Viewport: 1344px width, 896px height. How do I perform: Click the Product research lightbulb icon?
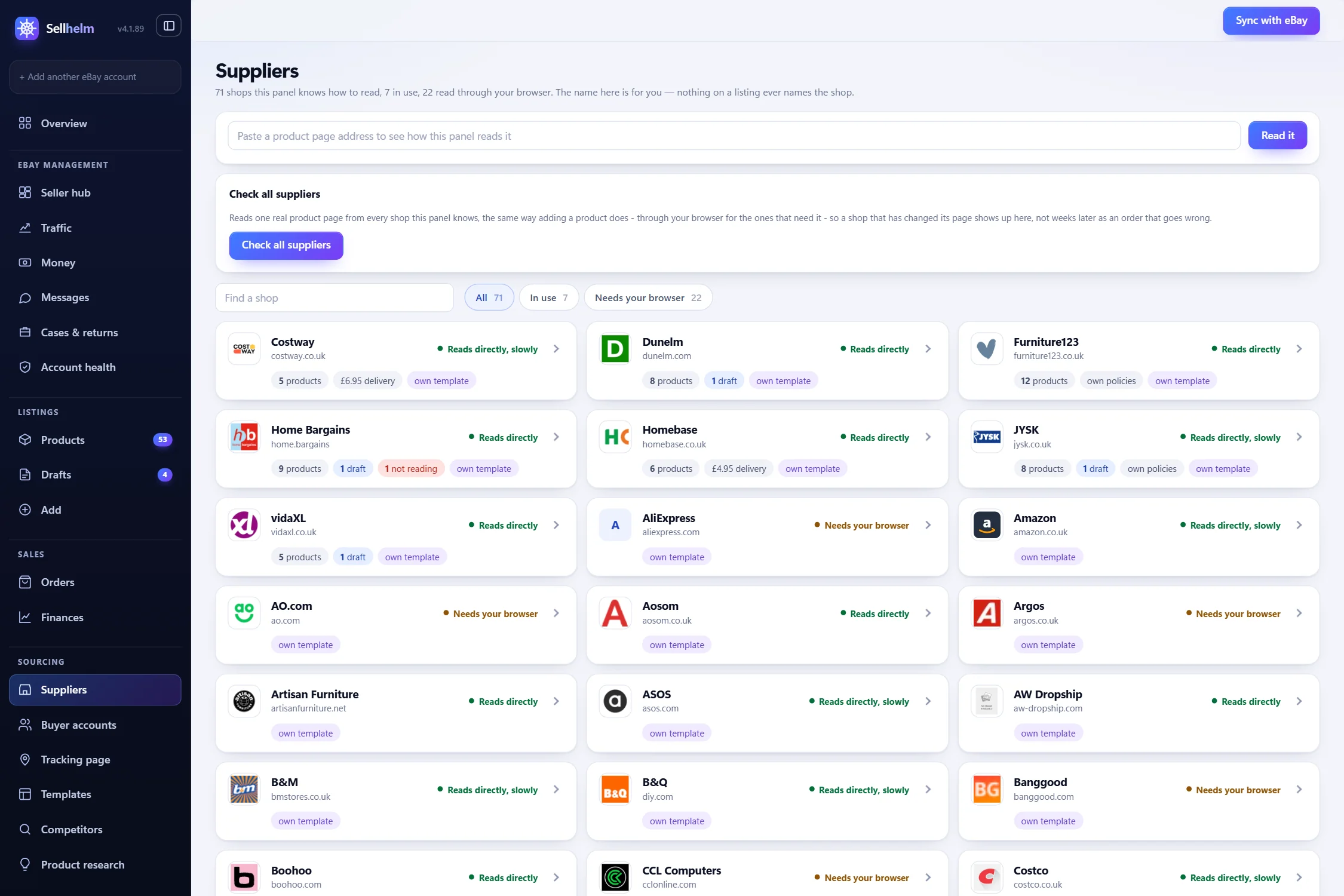[25, 864]
